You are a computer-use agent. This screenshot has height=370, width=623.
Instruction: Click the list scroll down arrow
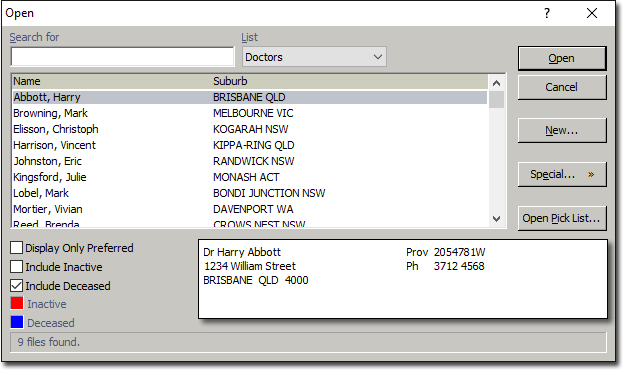pos(496,219)
